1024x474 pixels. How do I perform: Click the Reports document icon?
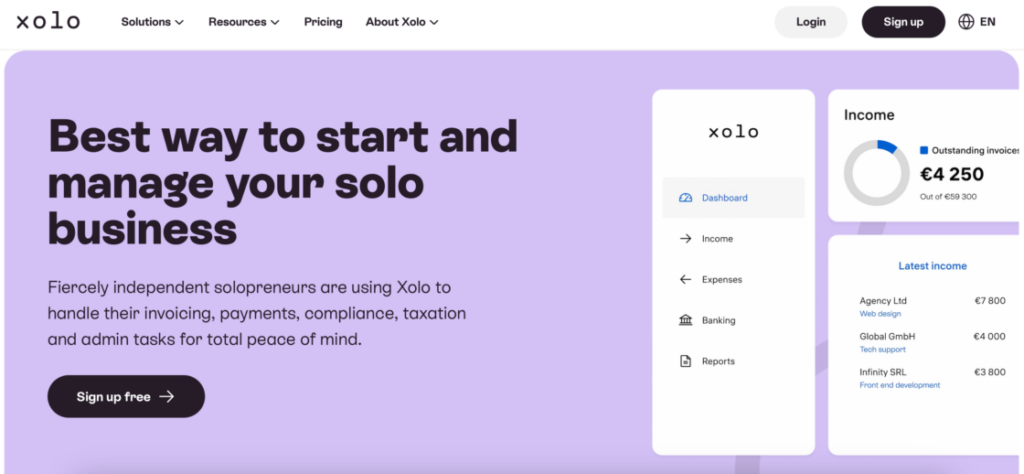(685, 361)
